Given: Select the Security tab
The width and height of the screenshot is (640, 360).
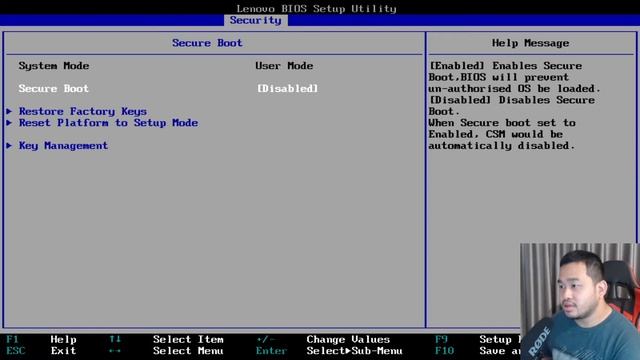Looking at the screenshot, I should [256, 20].
